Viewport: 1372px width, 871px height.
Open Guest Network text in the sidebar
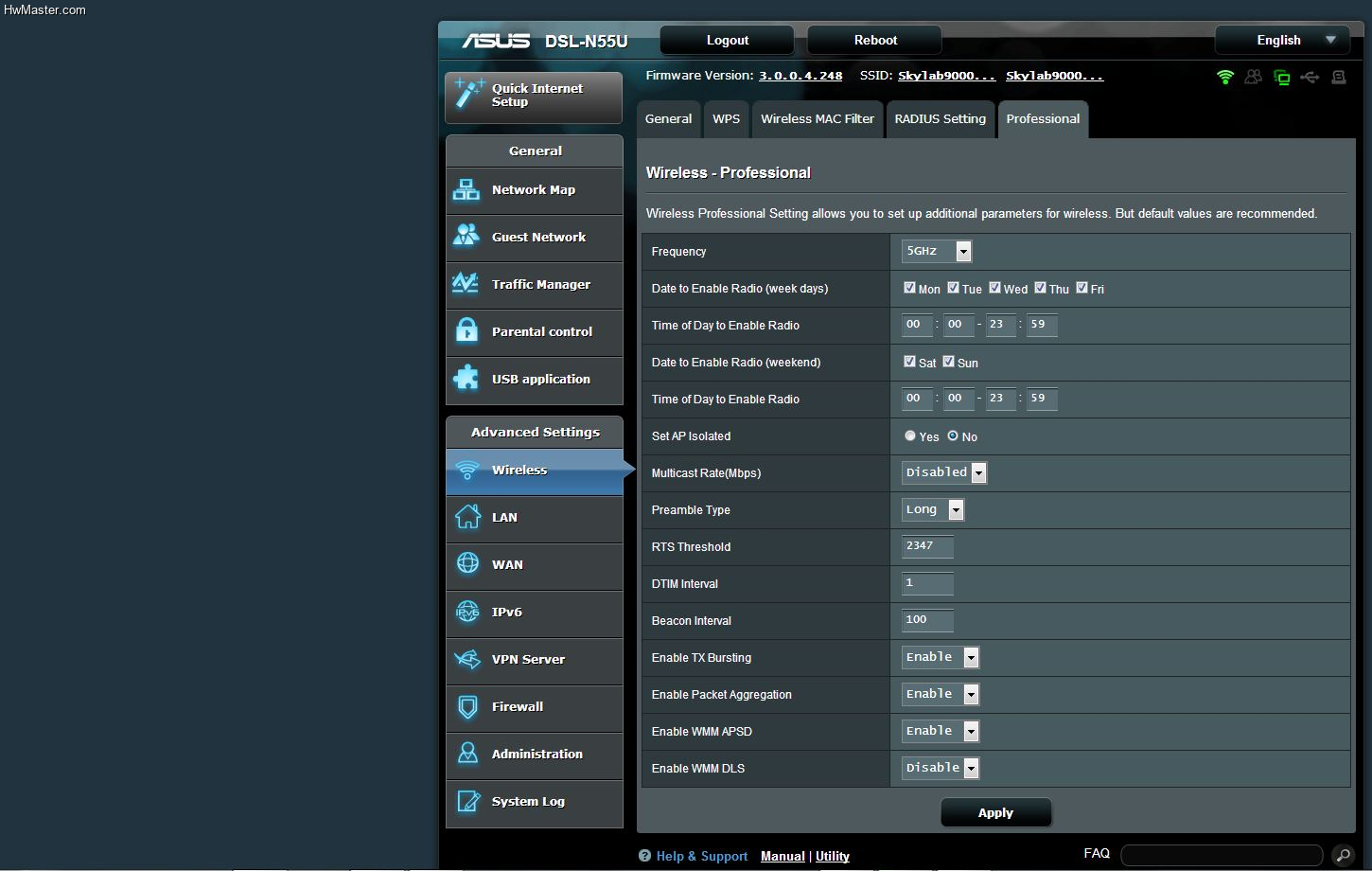[538, 237]
